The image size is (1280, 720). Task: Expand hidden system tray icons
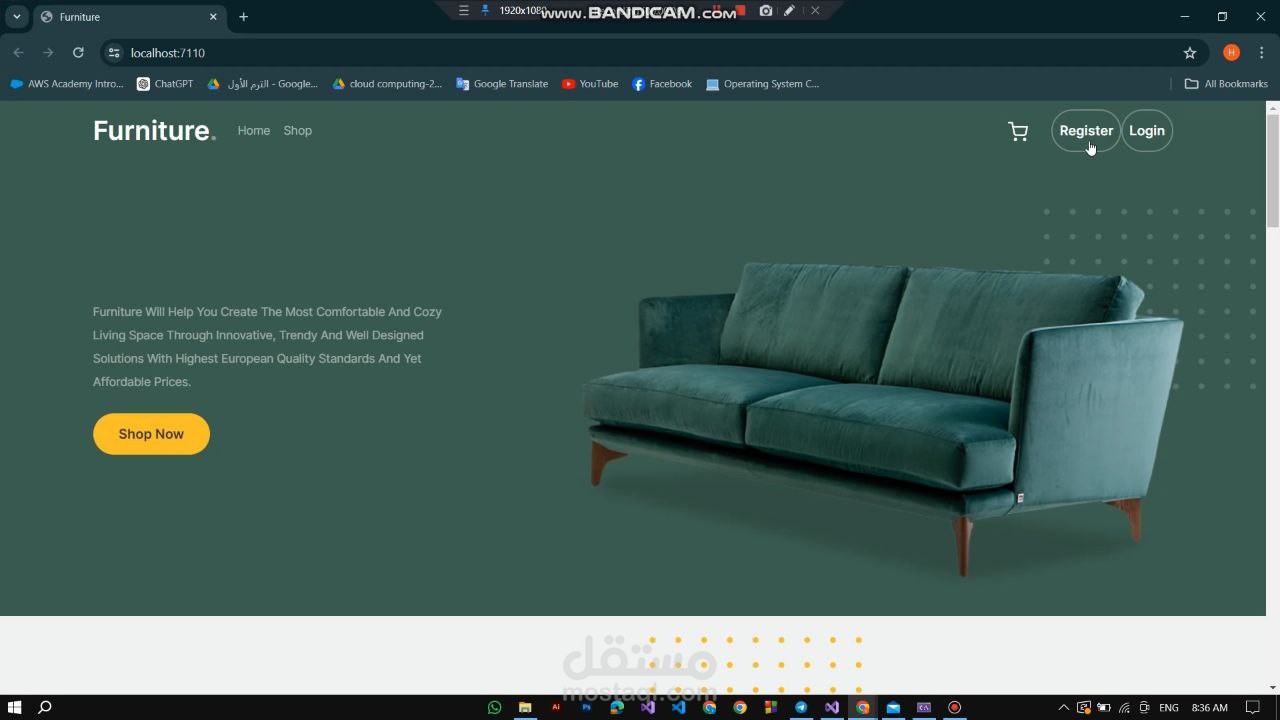[1063, 707]
